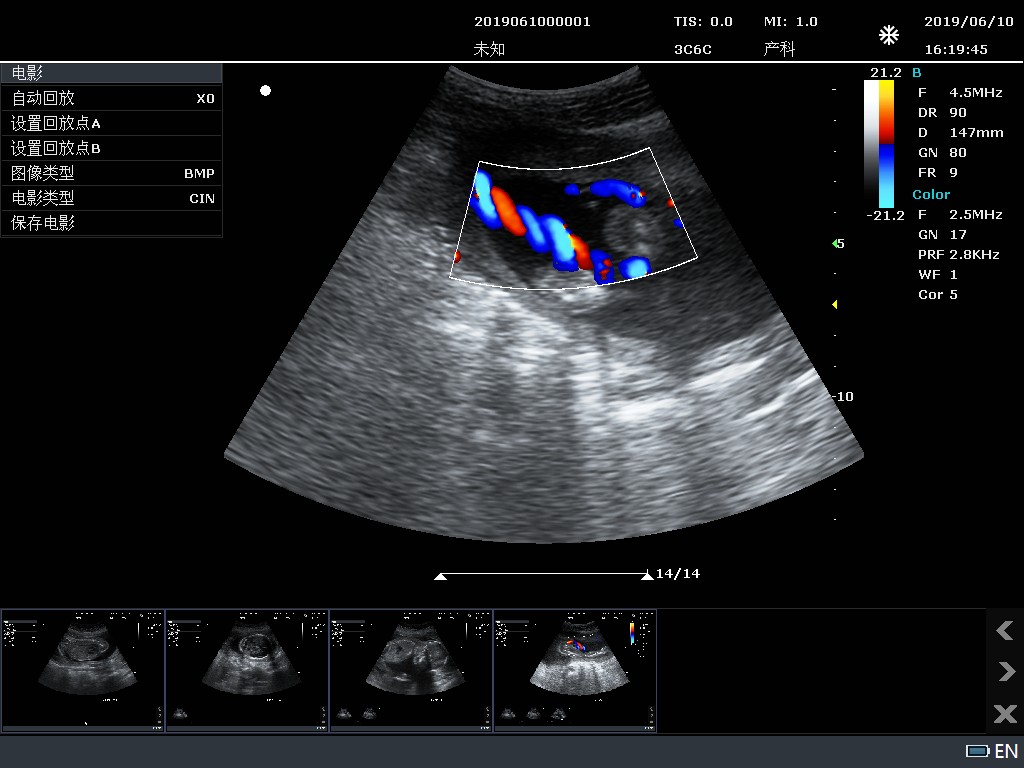Select 设置回放点B menu entry
This screenshot has width=1024, height=768.
(x=111, y=148)
